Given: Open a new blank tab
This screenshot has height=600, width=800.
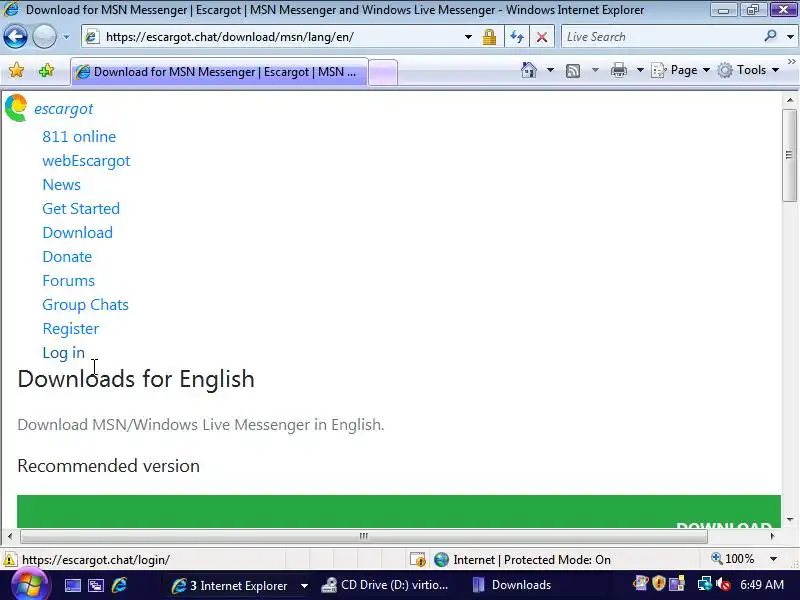Looking at the screenshot, I should (383, 72).
